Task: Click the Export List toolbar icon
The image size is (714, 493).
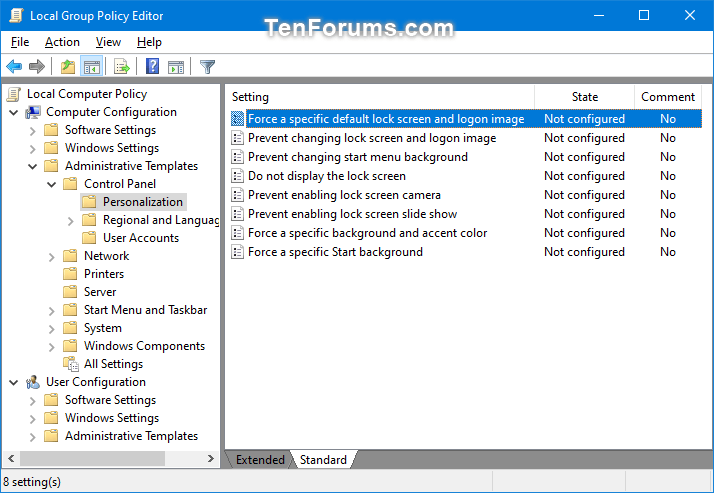Action: (122, 67)
